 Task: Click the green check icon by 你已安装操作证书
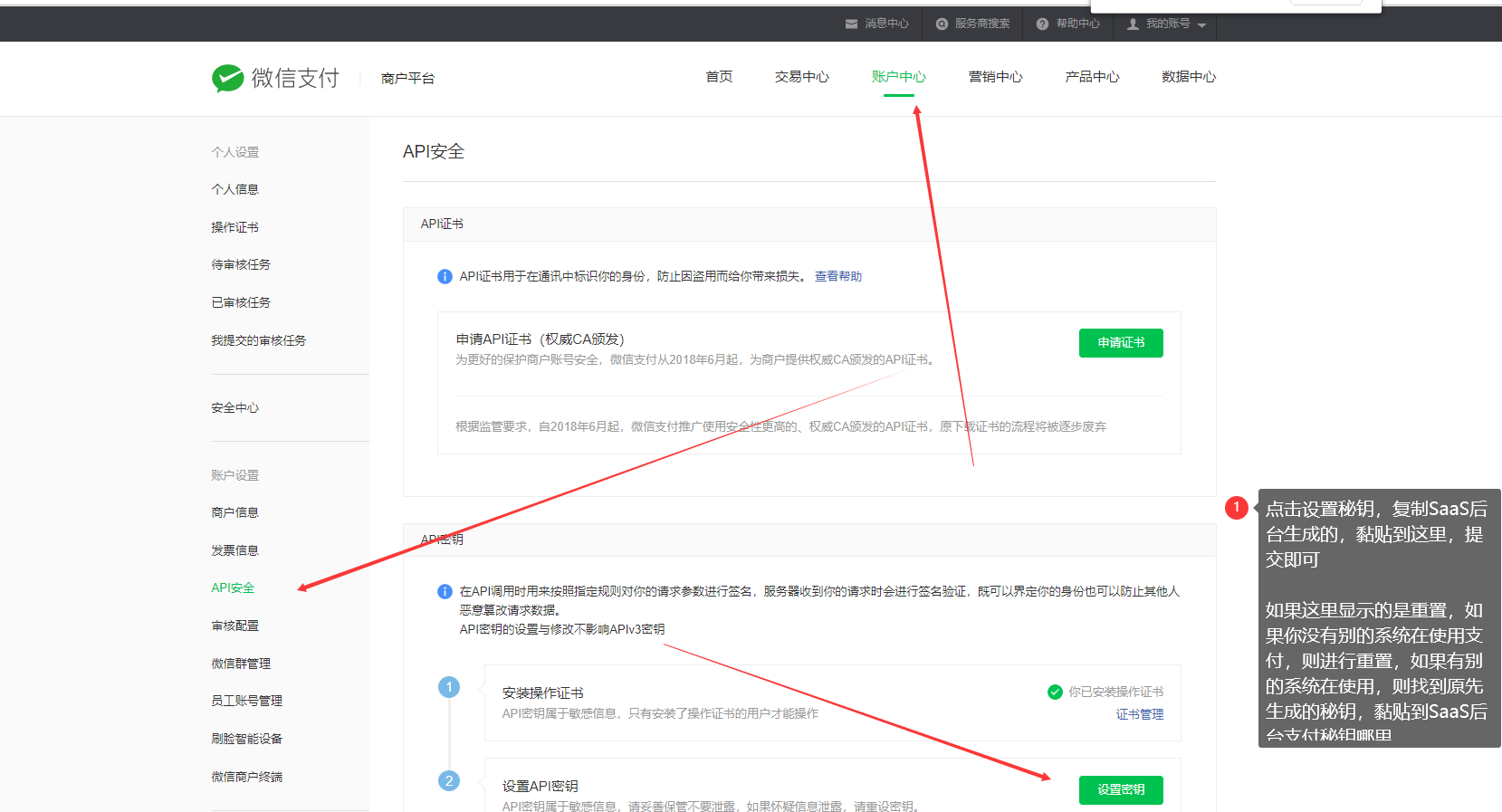[1055, 692]
